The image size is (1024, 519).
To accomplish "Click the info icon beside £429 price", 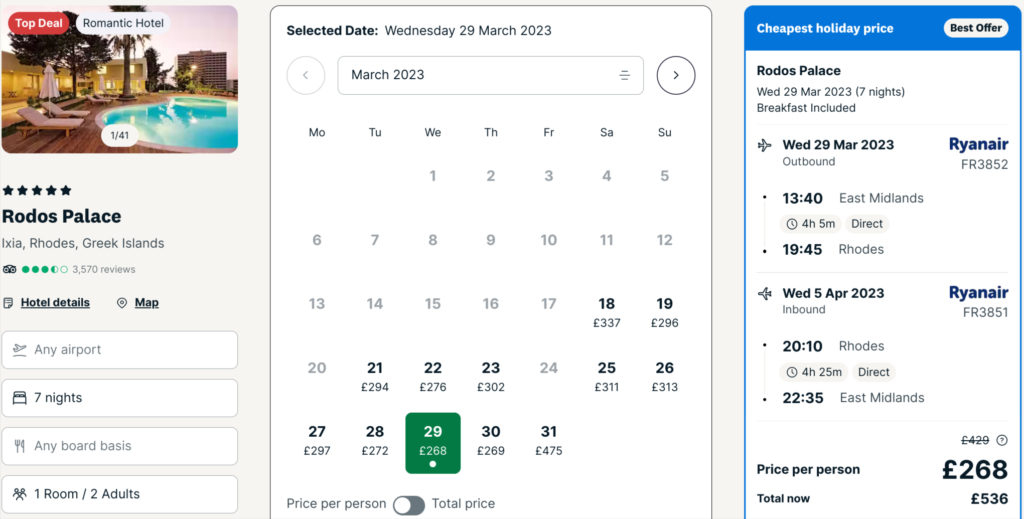I will tap(1002, 440).
